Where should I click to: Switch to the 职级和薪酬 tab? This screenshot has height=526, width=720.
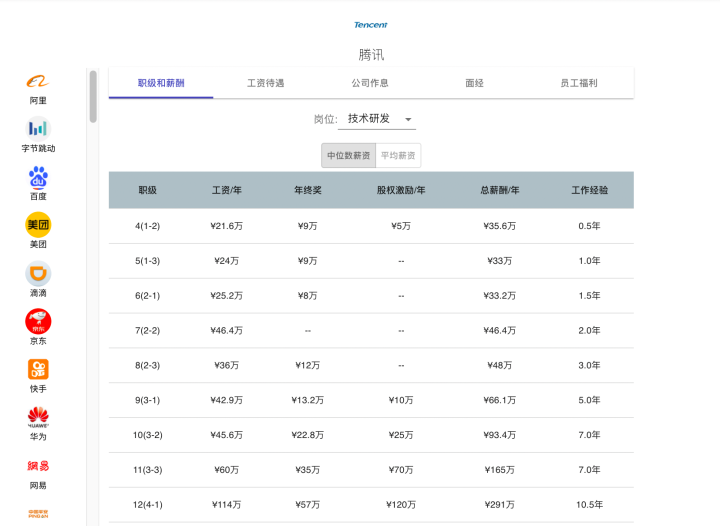[x=161, y=83]
